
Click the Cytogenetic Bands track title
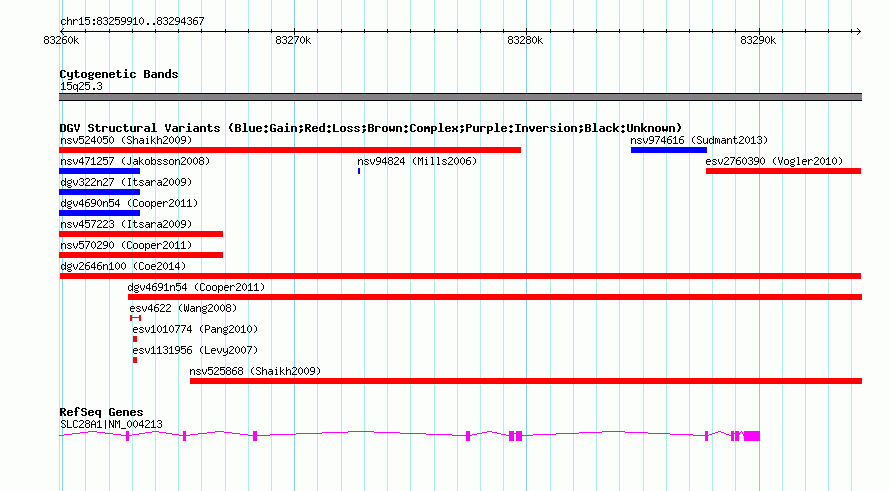(x=119, y=74)
